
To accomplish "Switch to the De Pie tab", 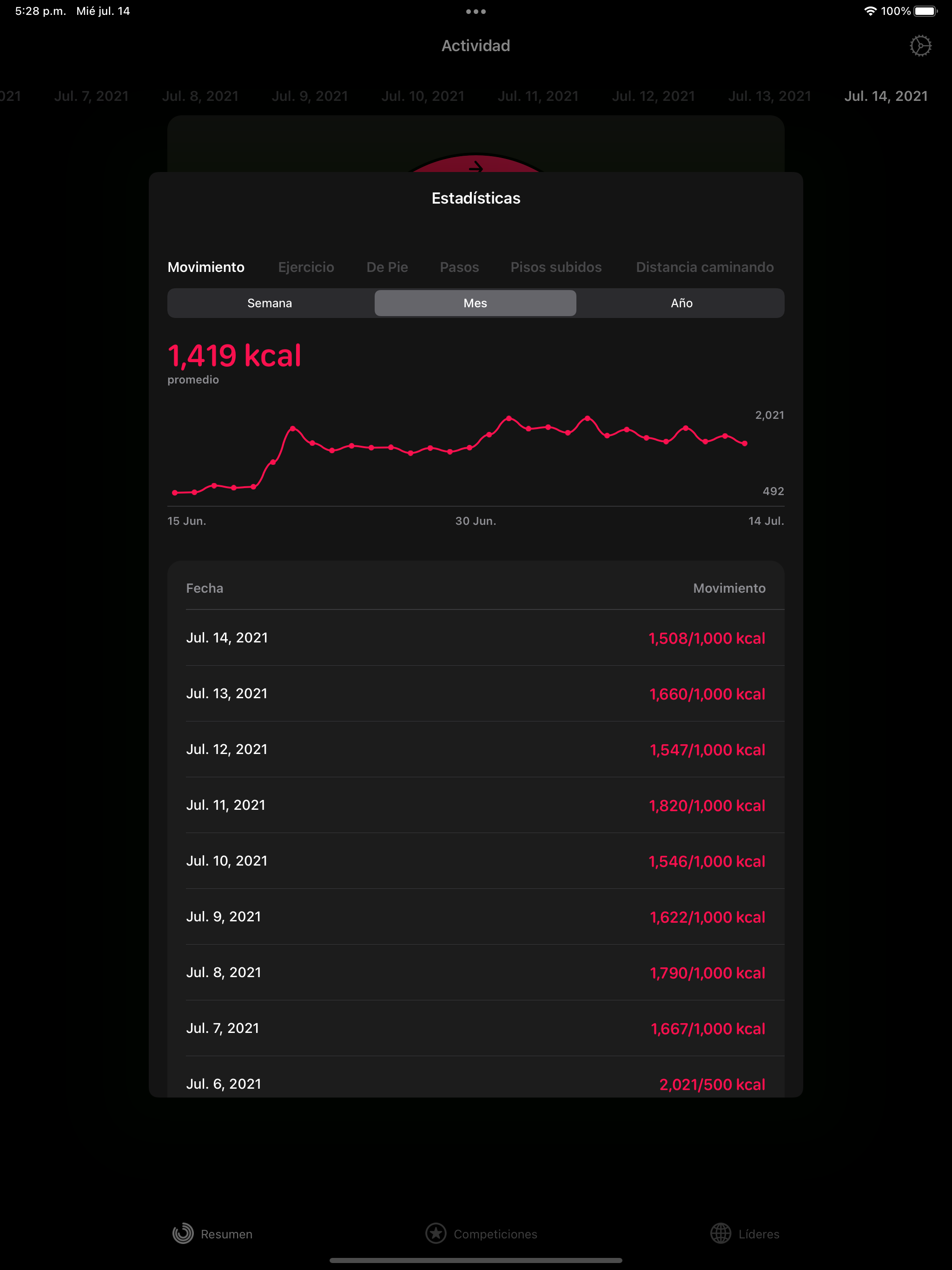I will [x=388, y=267].
